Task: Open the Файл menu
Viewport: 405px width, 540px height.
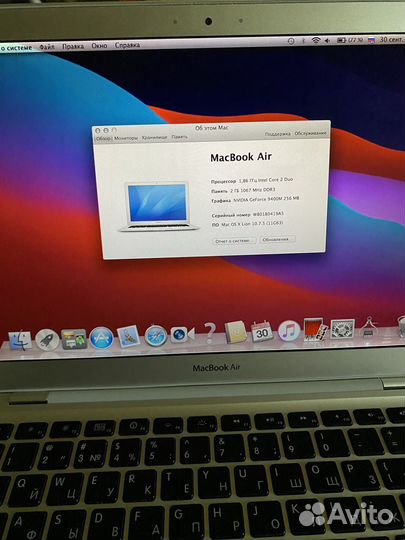Action: point(47,47)
